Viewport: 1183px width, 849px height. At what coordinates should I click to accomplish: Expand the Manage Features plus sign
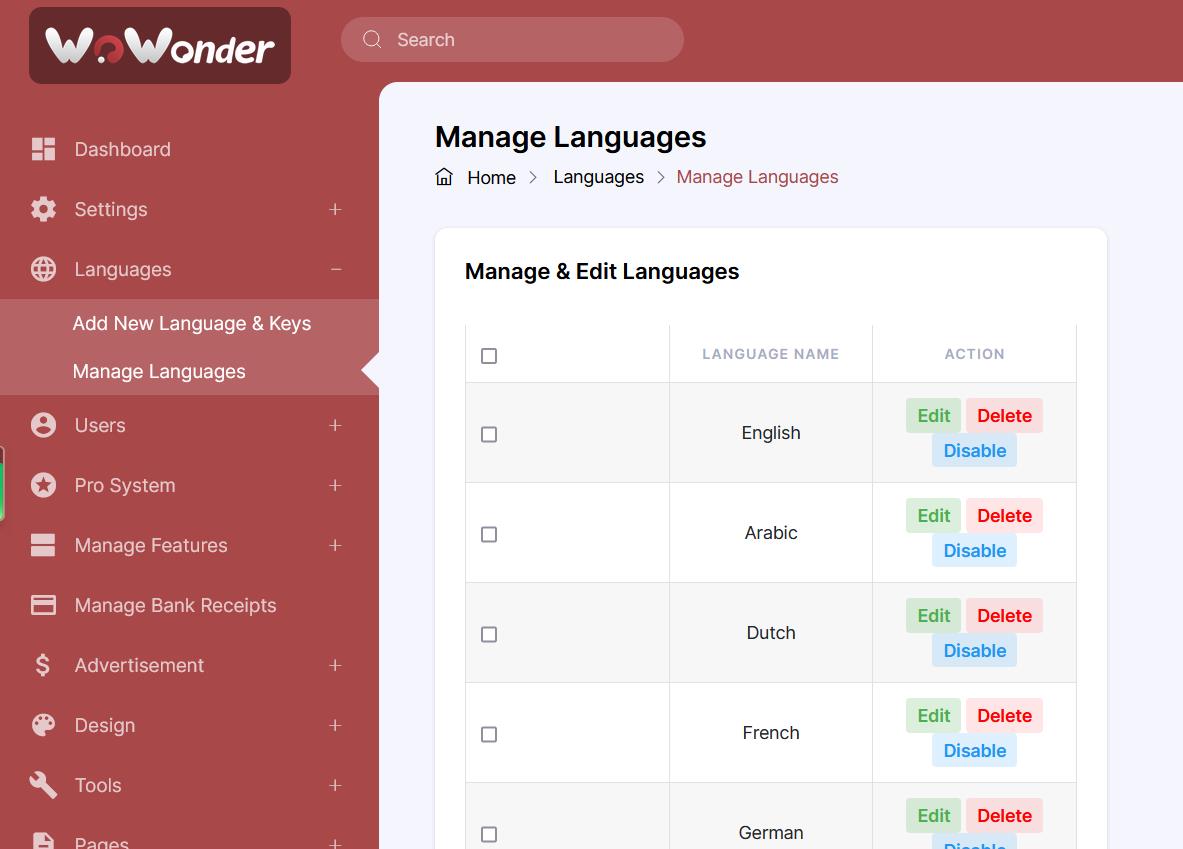tap(335, 545)
